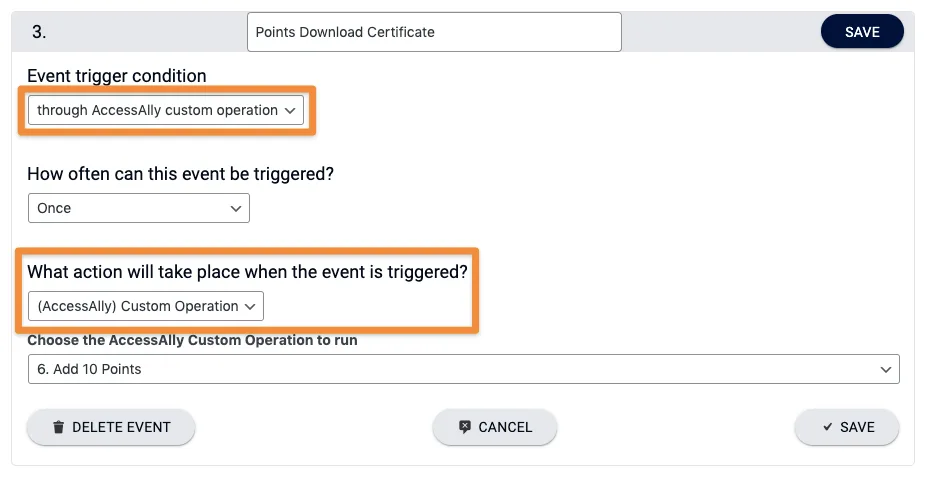This screenshot has height=477, width=926.
Task: Click the 'How often can this event be triggered?' label
Action: pos(180,173)
